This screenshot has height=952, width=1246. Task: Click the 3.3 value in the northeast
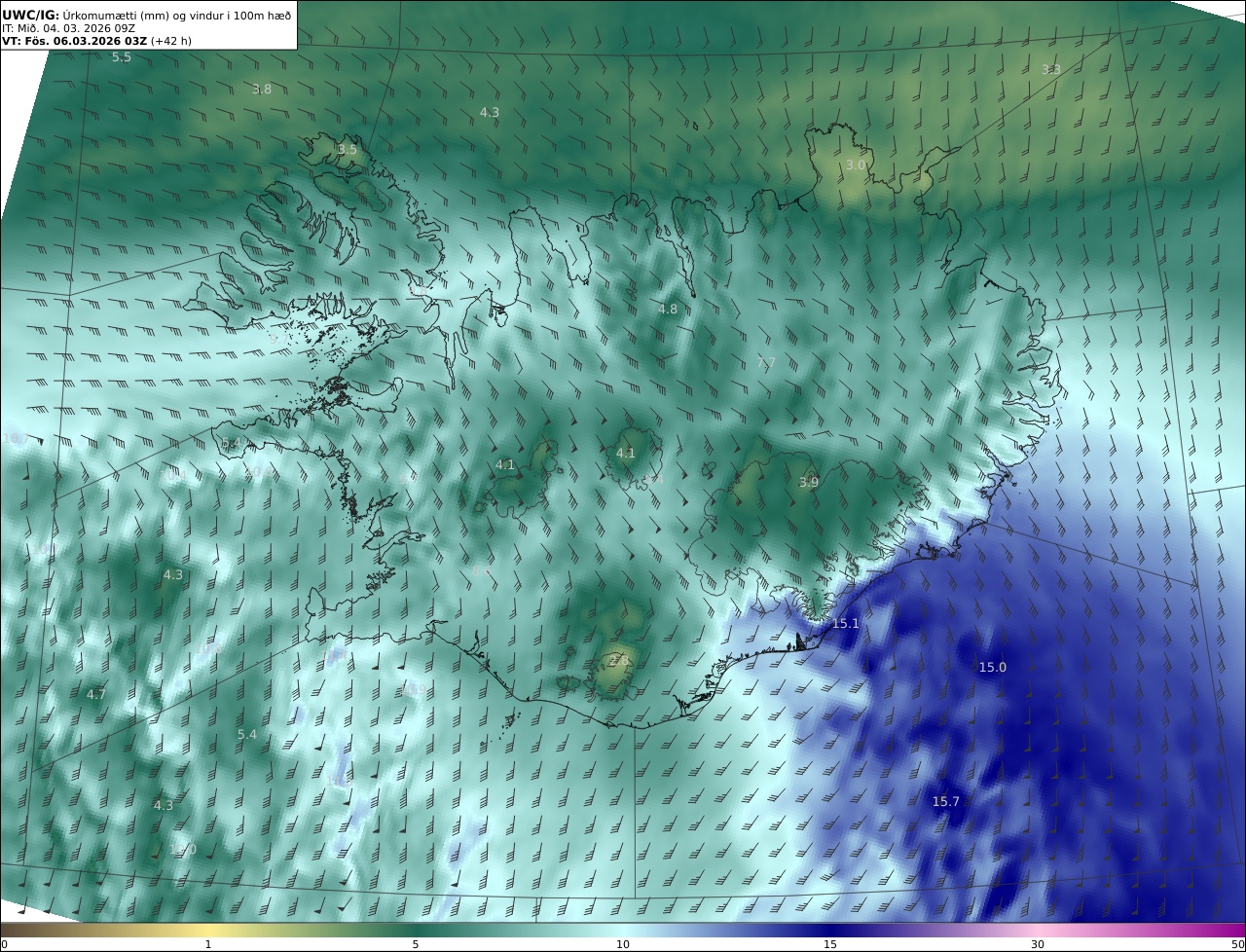pos(1051,69)
